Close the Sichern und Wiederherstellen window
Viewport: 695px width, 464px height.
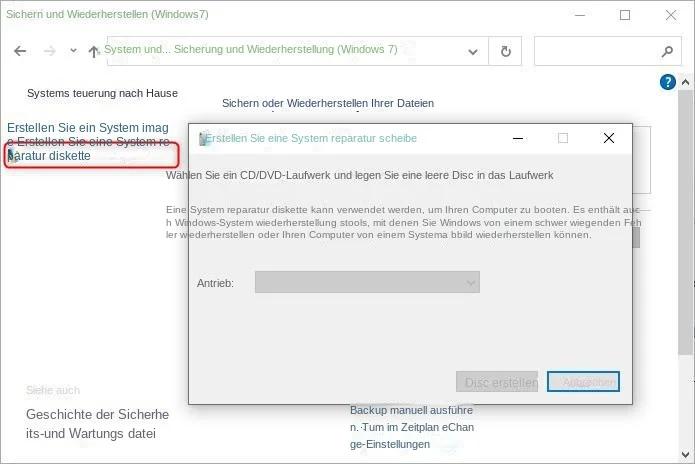click(671, 15)
